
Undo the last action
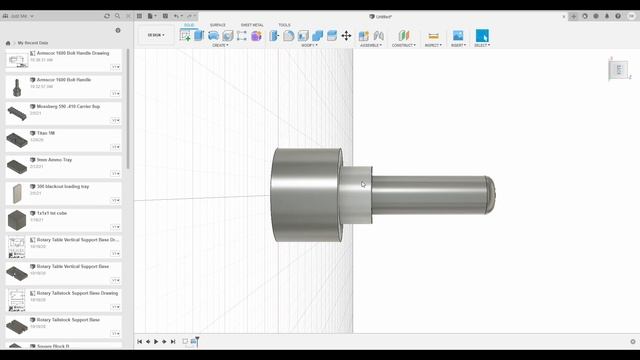(x=177, y=16)
